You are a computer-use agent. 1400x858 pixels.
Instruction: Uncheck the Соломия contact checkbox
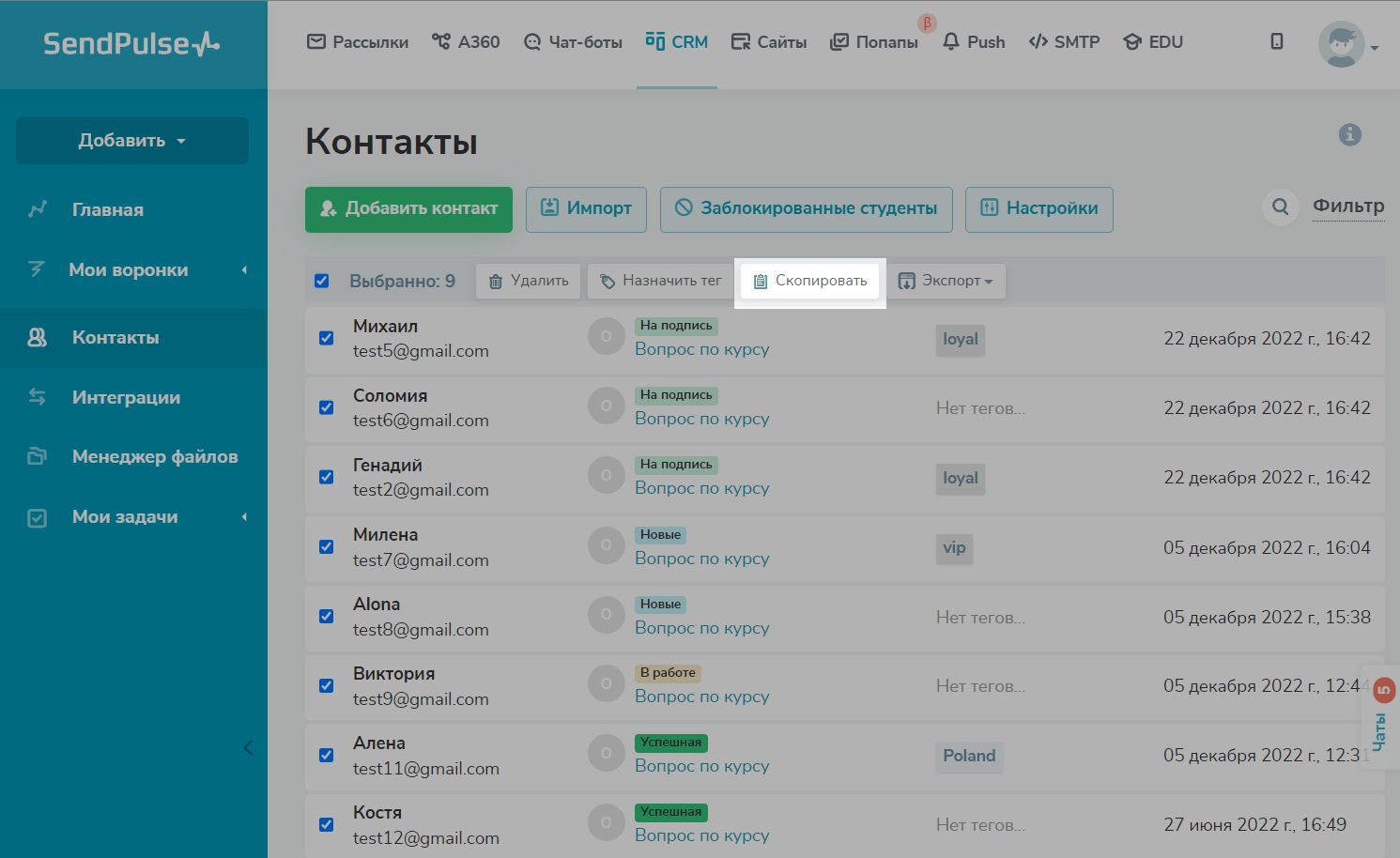point(326,407)
